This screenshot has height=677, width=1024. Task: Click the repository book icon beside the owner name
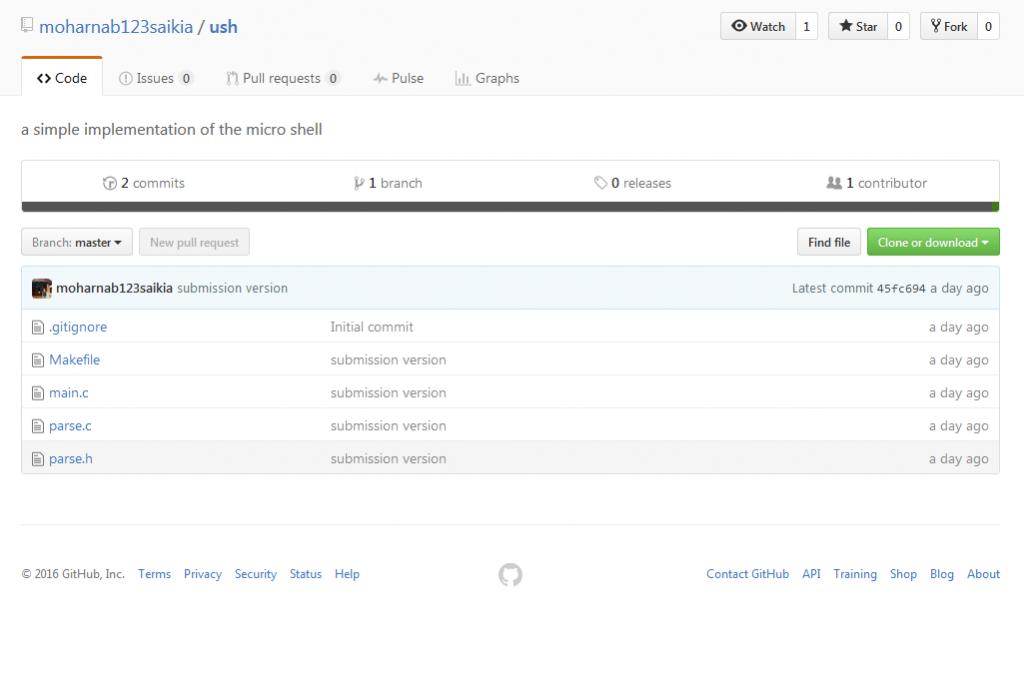[27, 25]
